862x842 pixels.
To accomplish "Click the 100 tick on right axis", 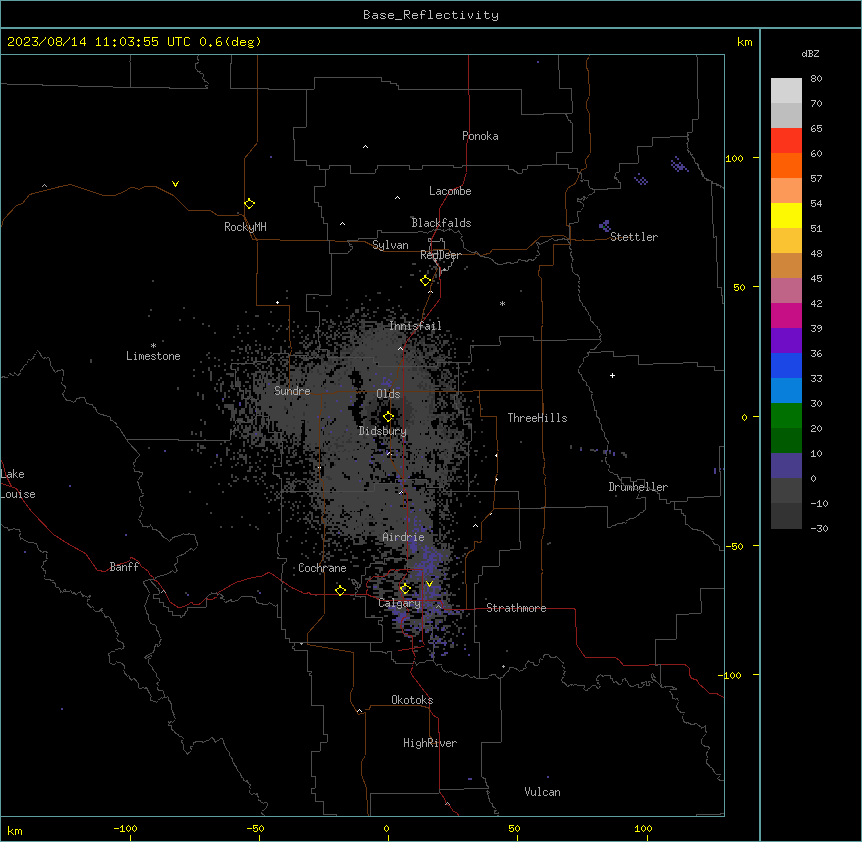I will pos(734,158).
